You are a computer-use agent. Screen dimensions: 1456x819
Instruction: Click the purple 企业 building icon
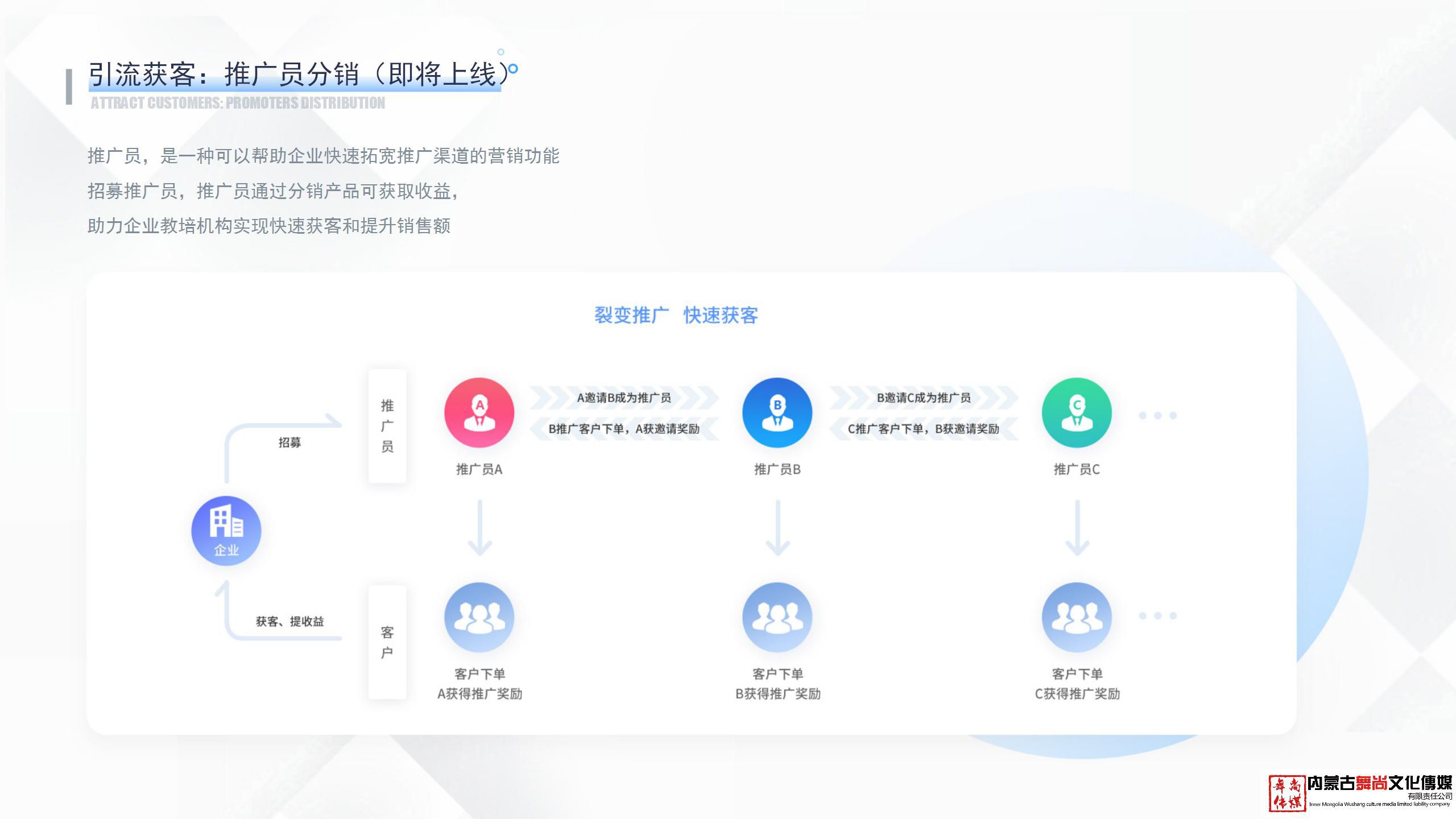[x=225, y=530]
